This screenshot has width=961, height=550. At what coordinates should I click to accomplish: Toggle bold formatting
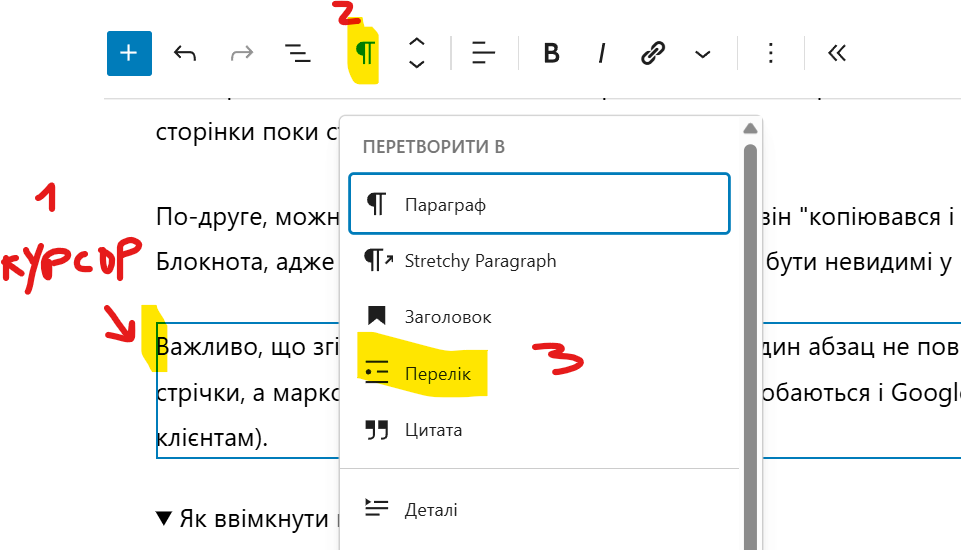tap(550, 53)
